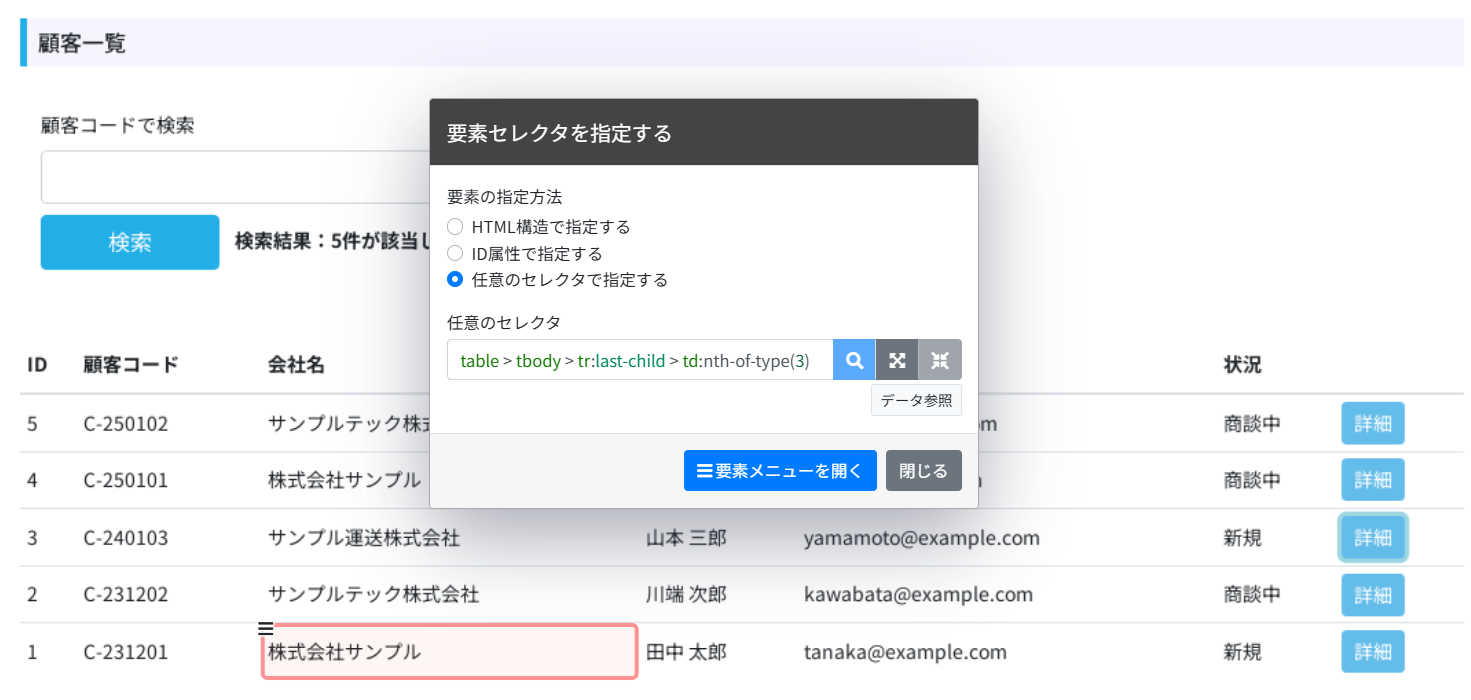Click contact name 山本 三郎
The width and height of the screenshot is (1471, 700).
pos(686,538)
